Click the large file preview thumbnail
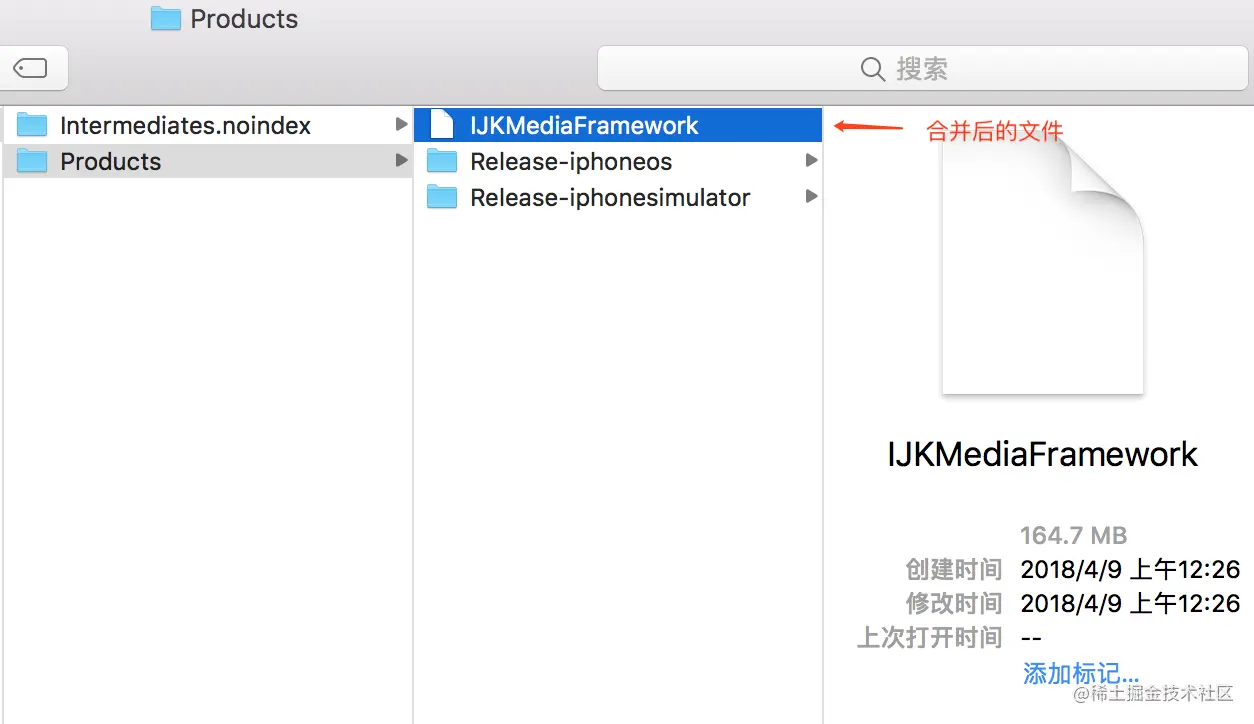The height and width of the screenshot is (724, 1254). 1042,267
